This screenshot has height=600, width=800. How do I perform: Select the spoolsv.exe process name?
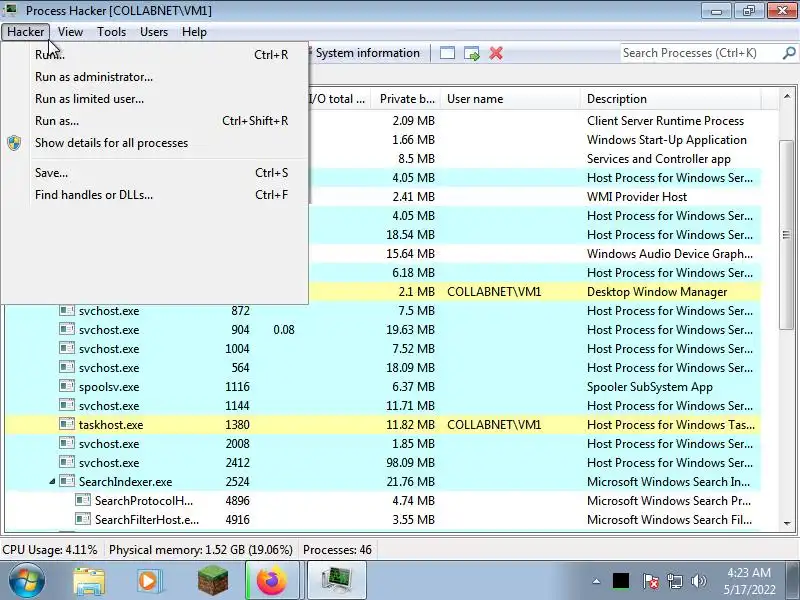pyautogui.click(x=109, y=387)
